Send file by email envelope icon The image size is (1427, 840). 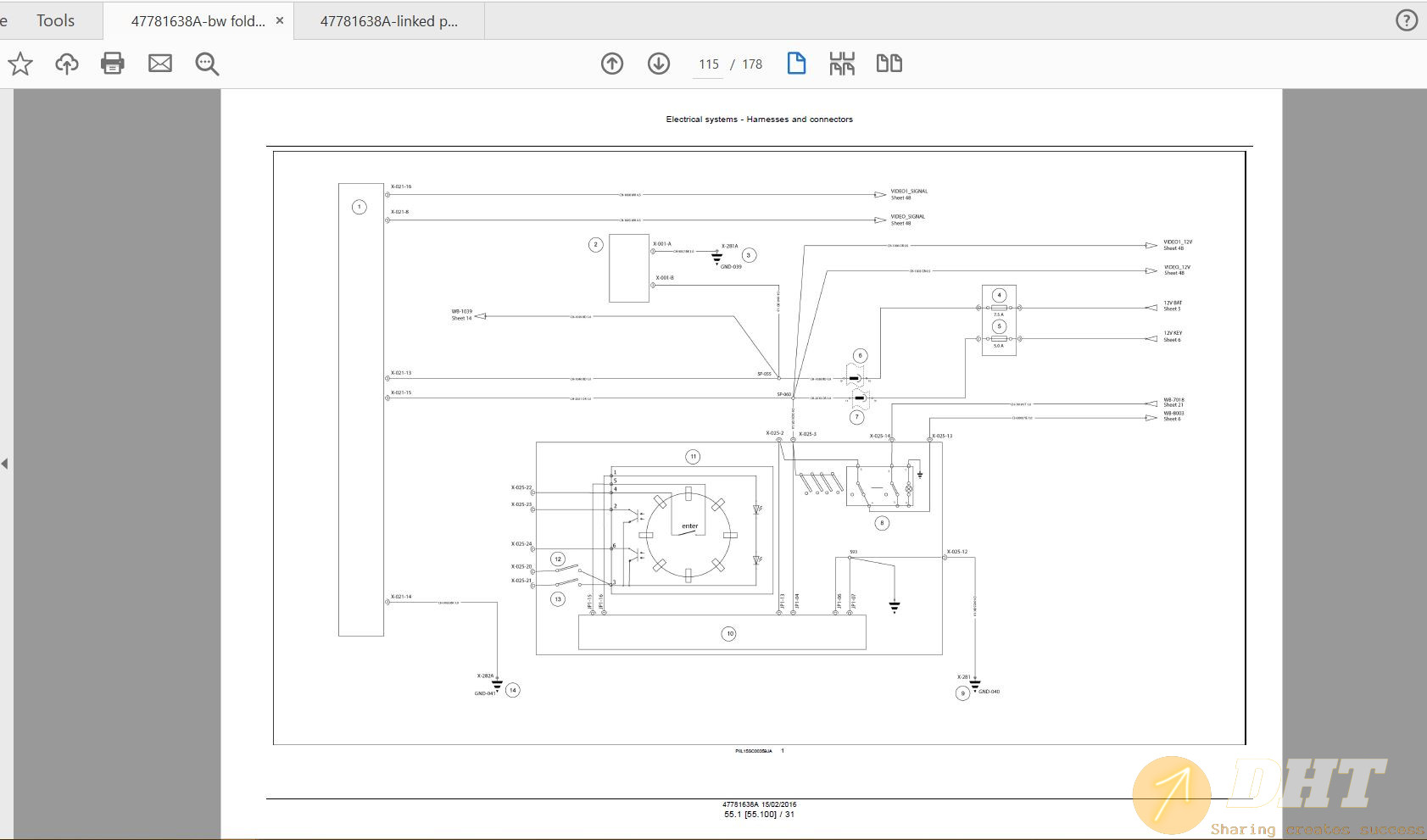[x=160, y=64]
